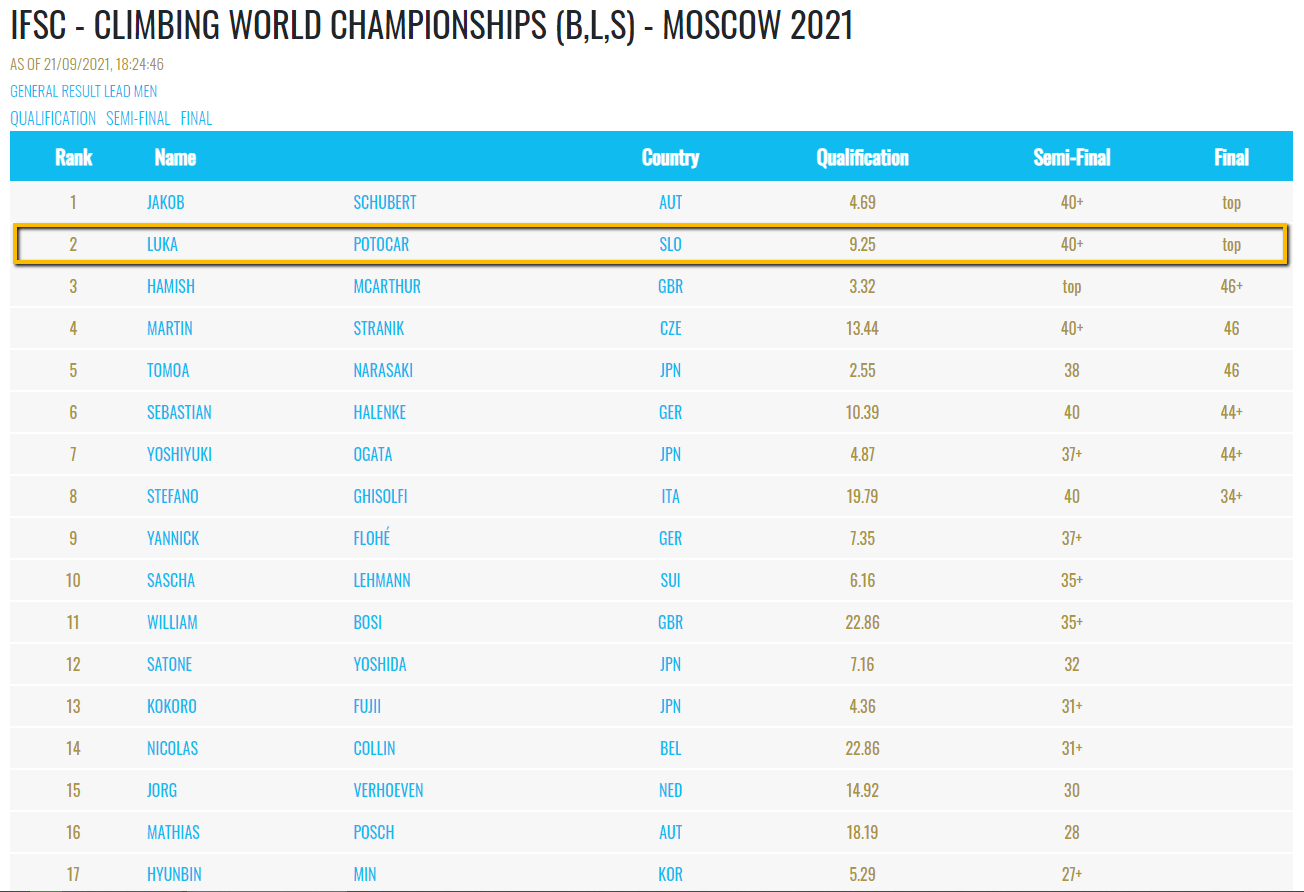Click the Qualification column header
Image resolution: width=1304 pixels, height=892 pixels.
tap(862, 157)
